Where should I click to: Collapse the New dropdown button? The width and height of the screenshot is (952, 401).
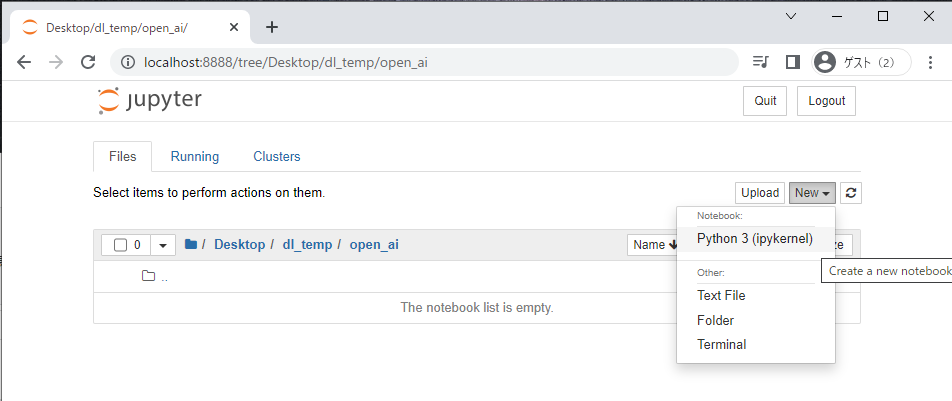[812, 193]
